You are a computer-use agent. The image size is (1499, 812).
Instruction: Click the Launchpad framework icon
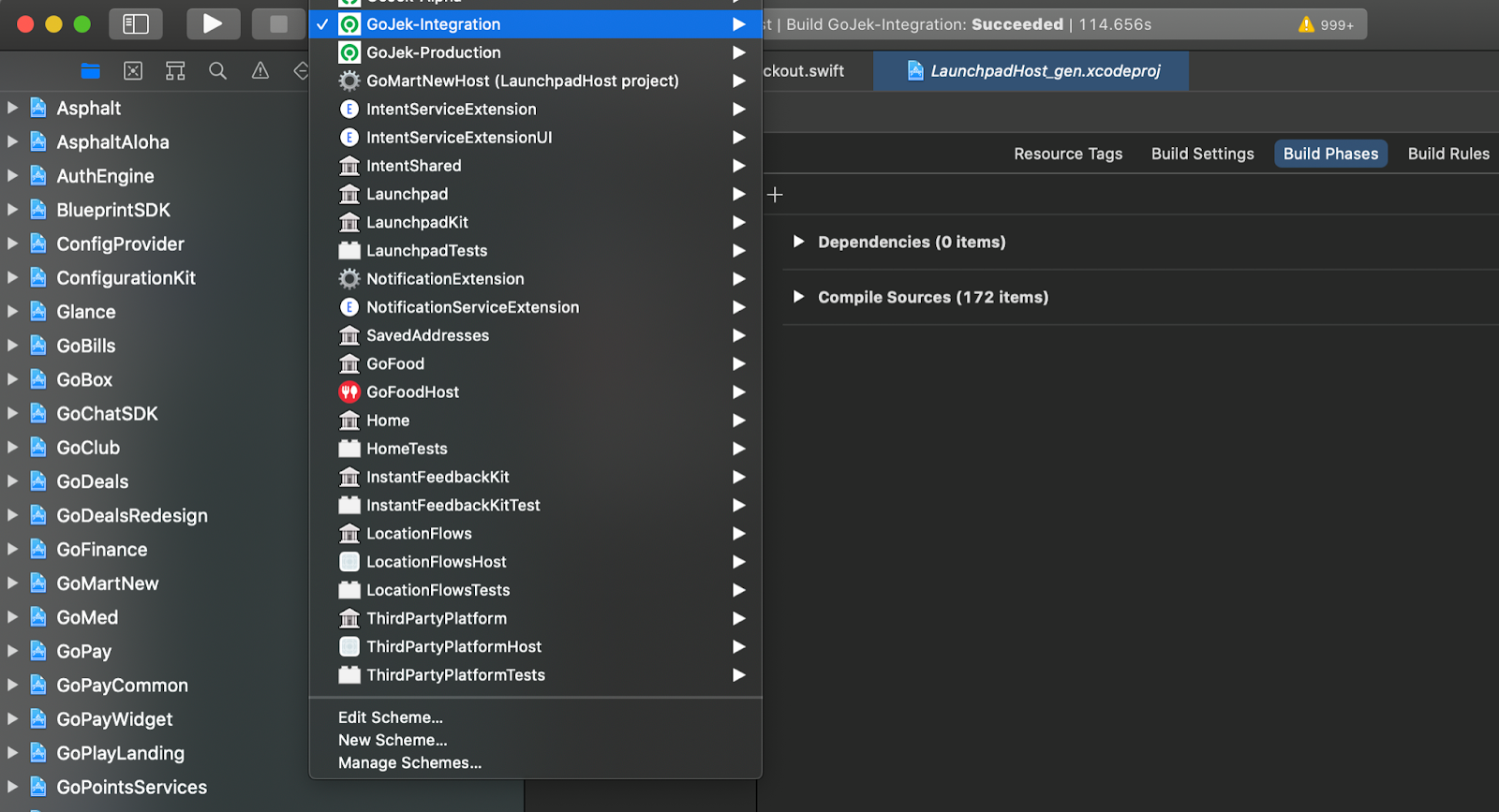click(349, 194)
